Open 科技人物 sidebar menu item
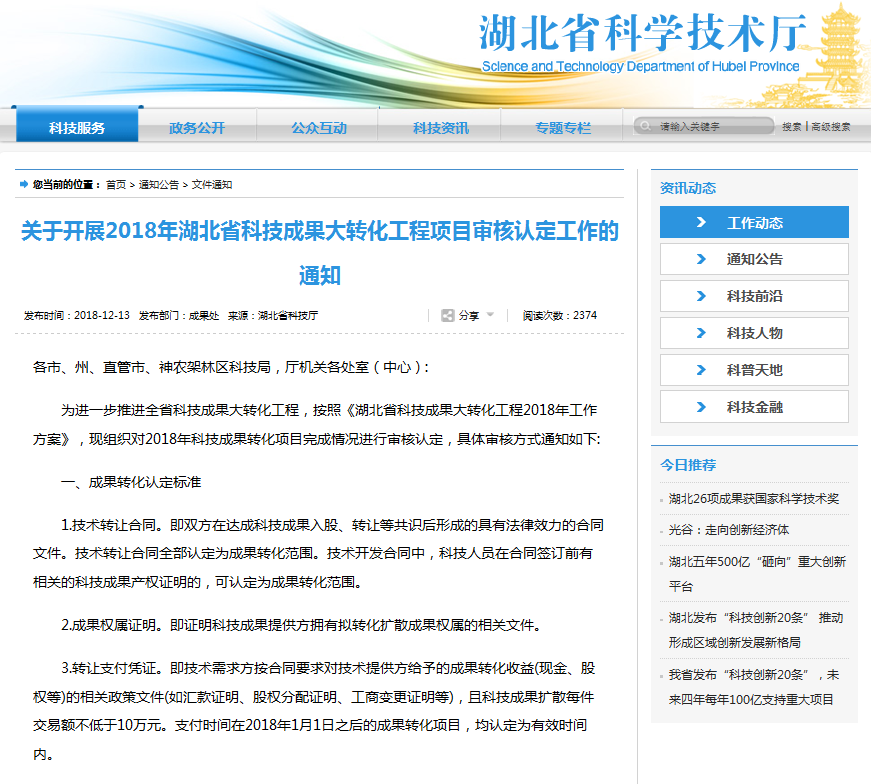This screenshot has height=784, width=871. [x=754, y=333]
